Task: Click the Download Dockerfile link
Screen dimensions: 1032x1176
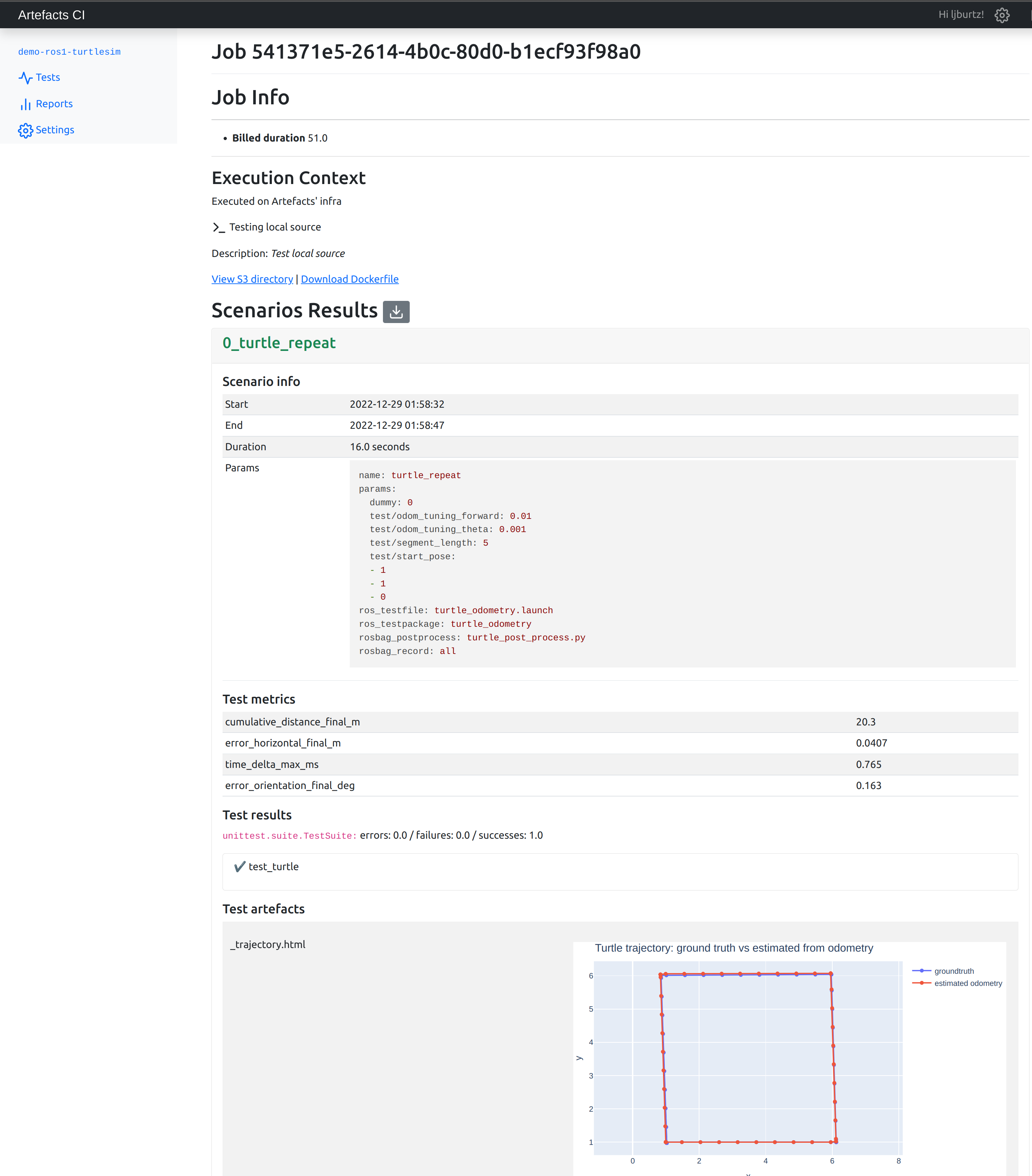Action: coord(350,279)
